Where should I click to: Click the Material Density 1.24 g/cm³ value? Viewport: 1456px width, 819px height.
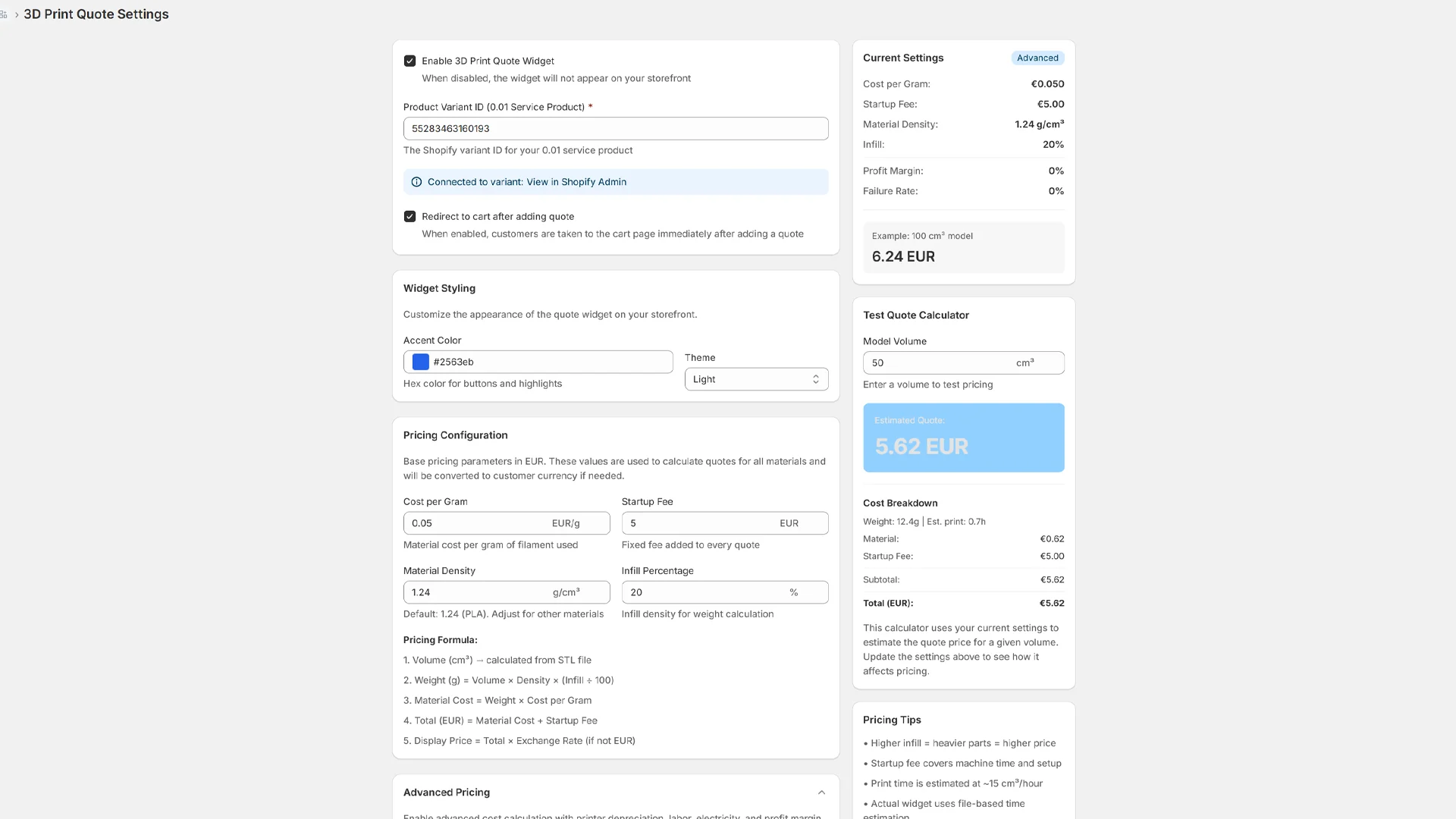click(x=1039, y=124)
